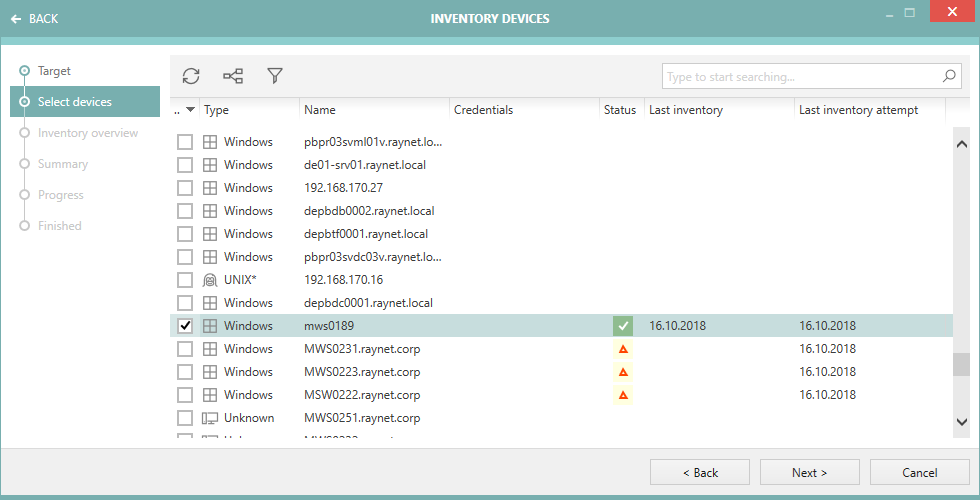The height and width of the screenshot is (500, 980).
Task: Click the back arrow icon in title bar
Action: click(16, 19)
